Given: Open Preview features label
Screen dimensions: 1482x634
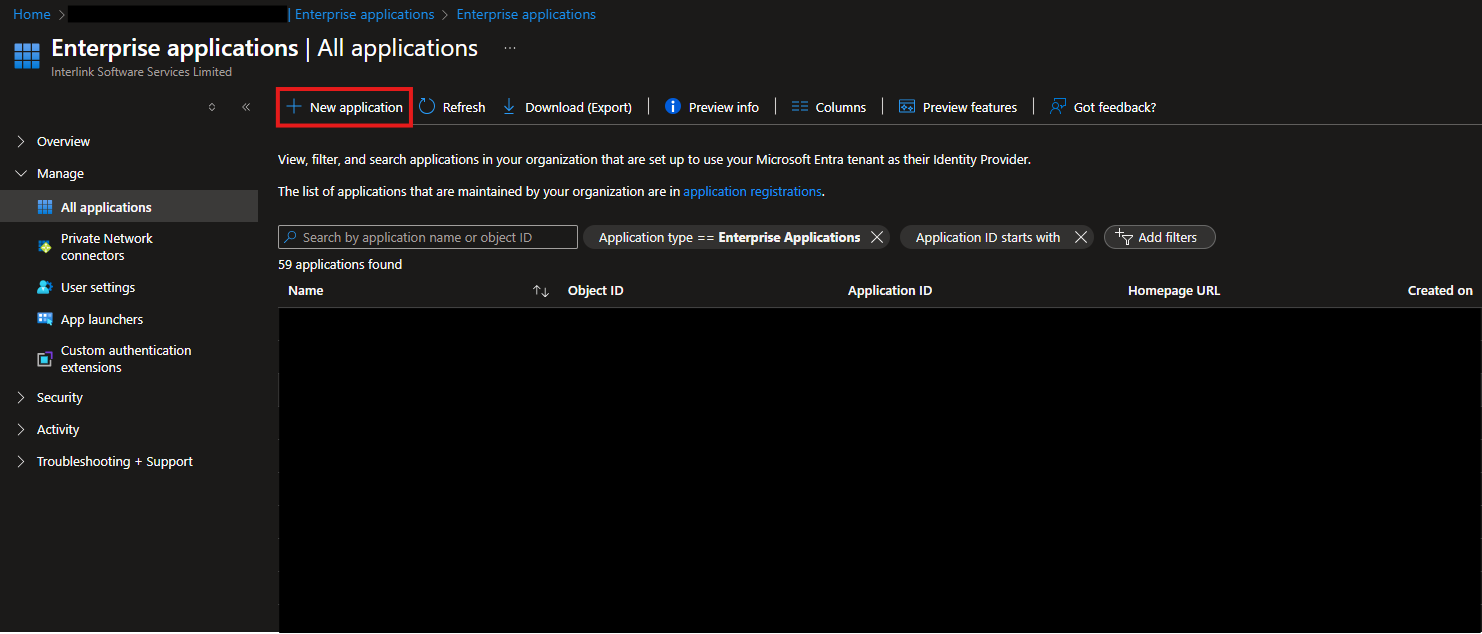Looking at the screenshot, I should tap(970, 107).
